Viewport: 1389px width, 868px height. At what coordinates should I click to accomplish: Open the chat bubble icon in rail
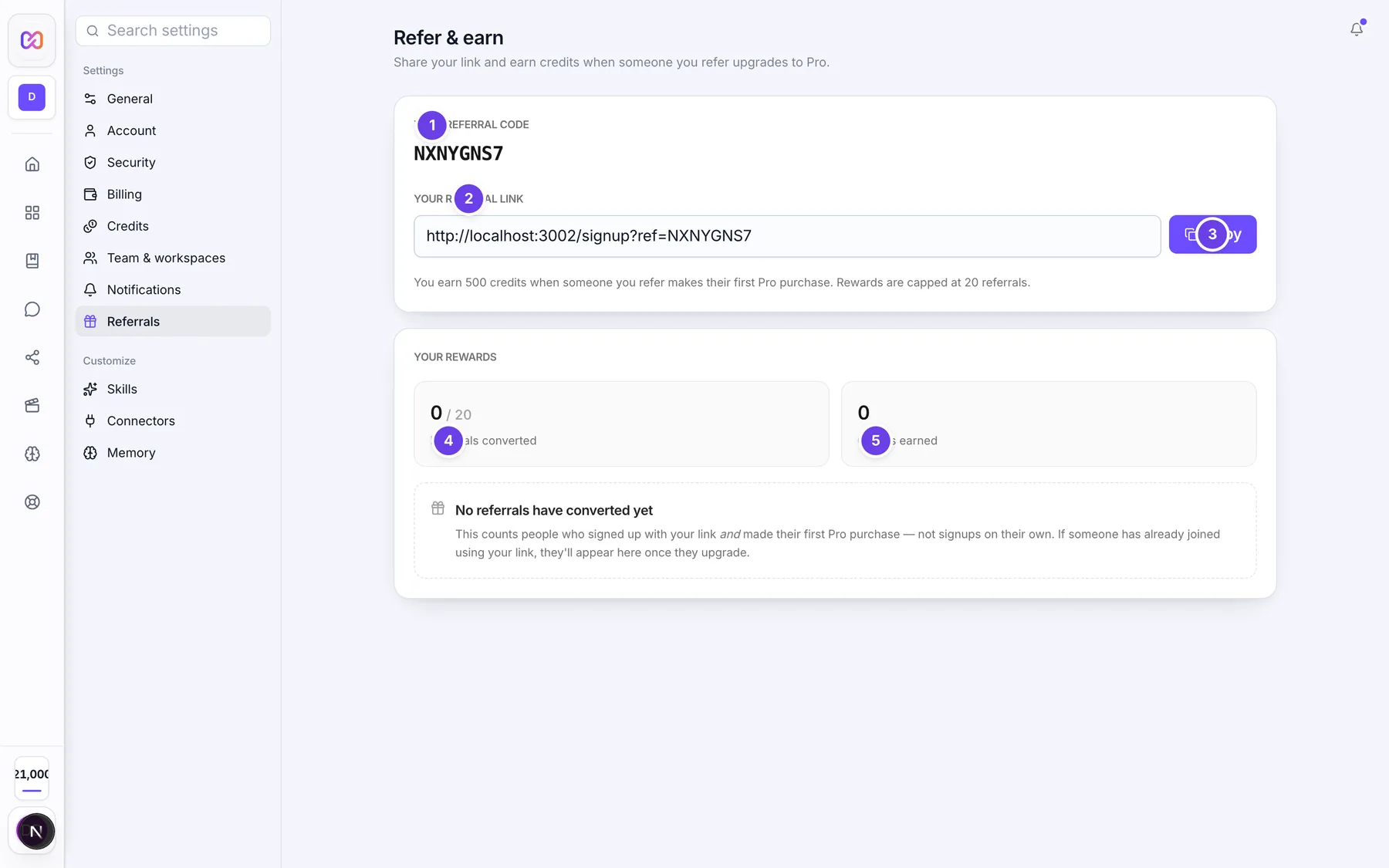coord(32,309)
